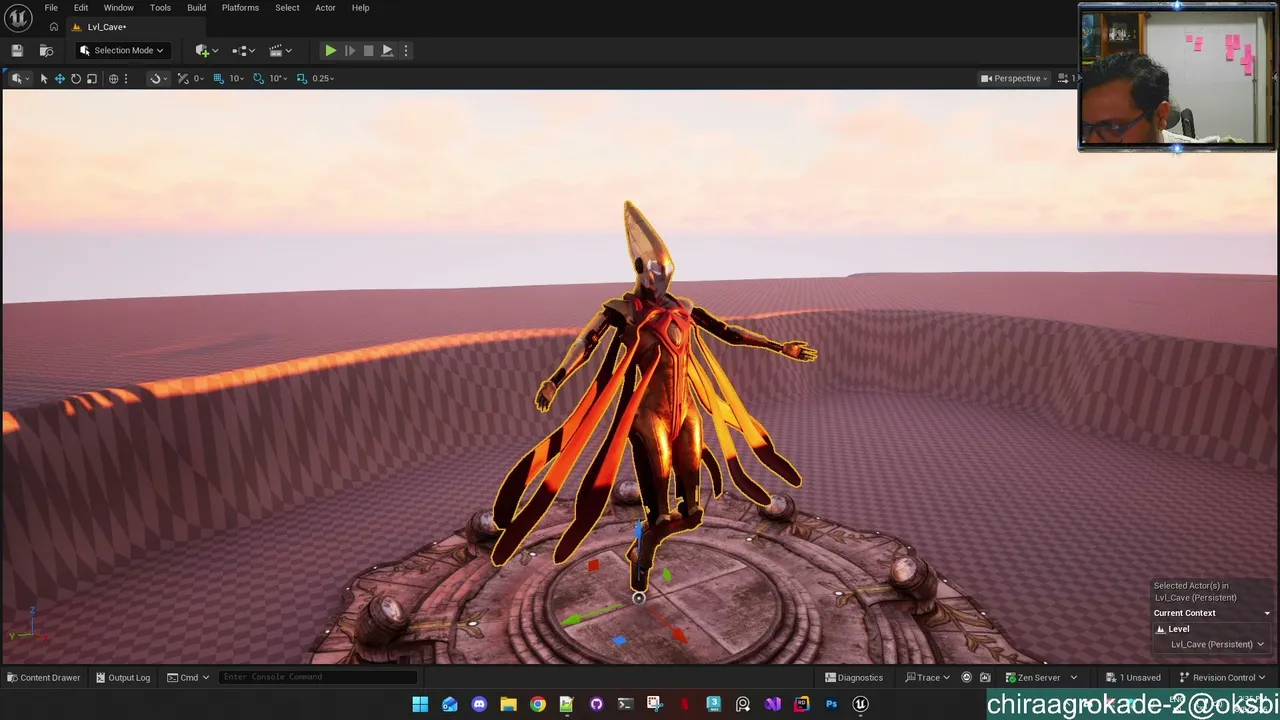Open Photoshop from the taskbar

831,704
